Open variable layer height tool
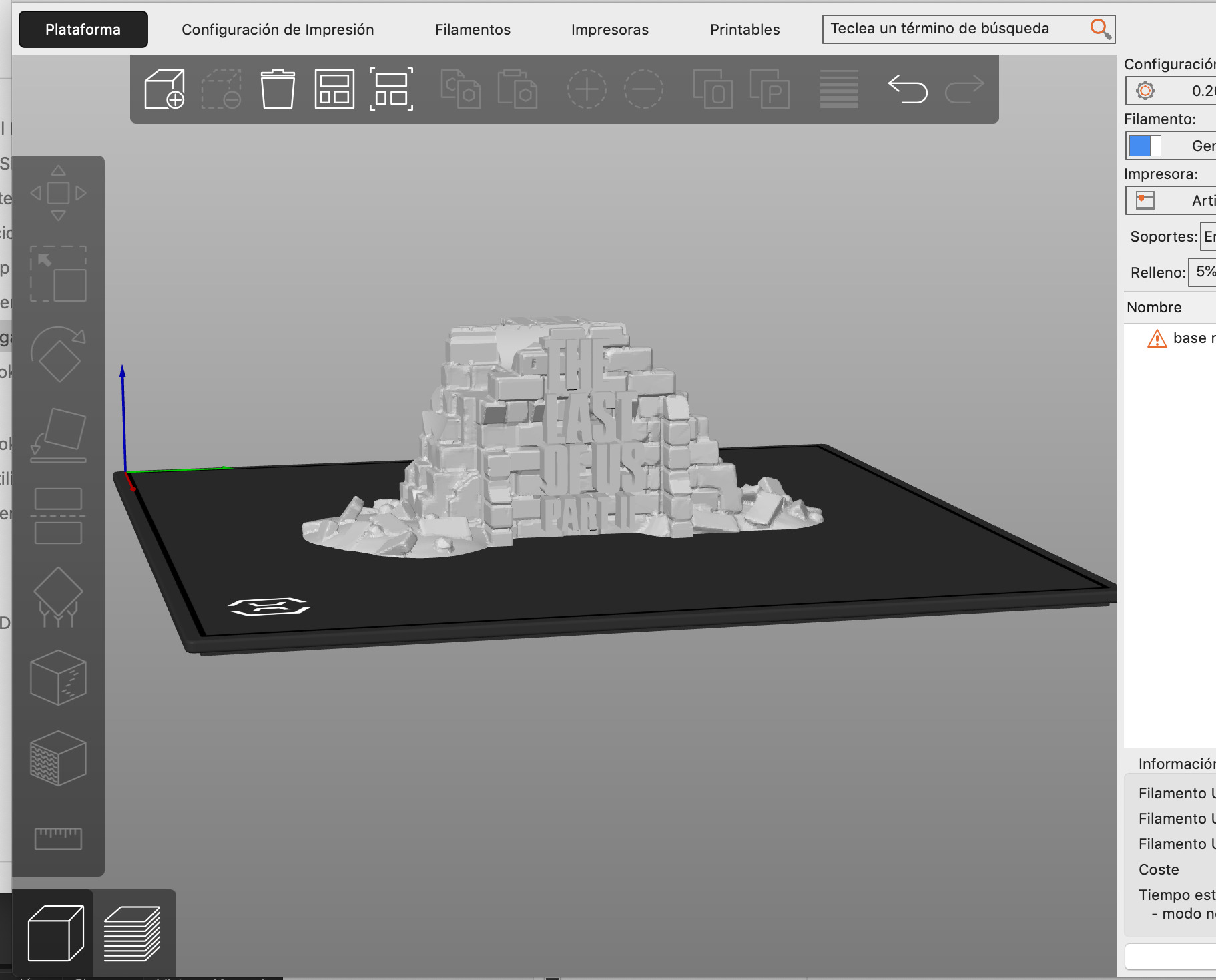This screenshot has height=980, width=1216. (x=839, y=89)
